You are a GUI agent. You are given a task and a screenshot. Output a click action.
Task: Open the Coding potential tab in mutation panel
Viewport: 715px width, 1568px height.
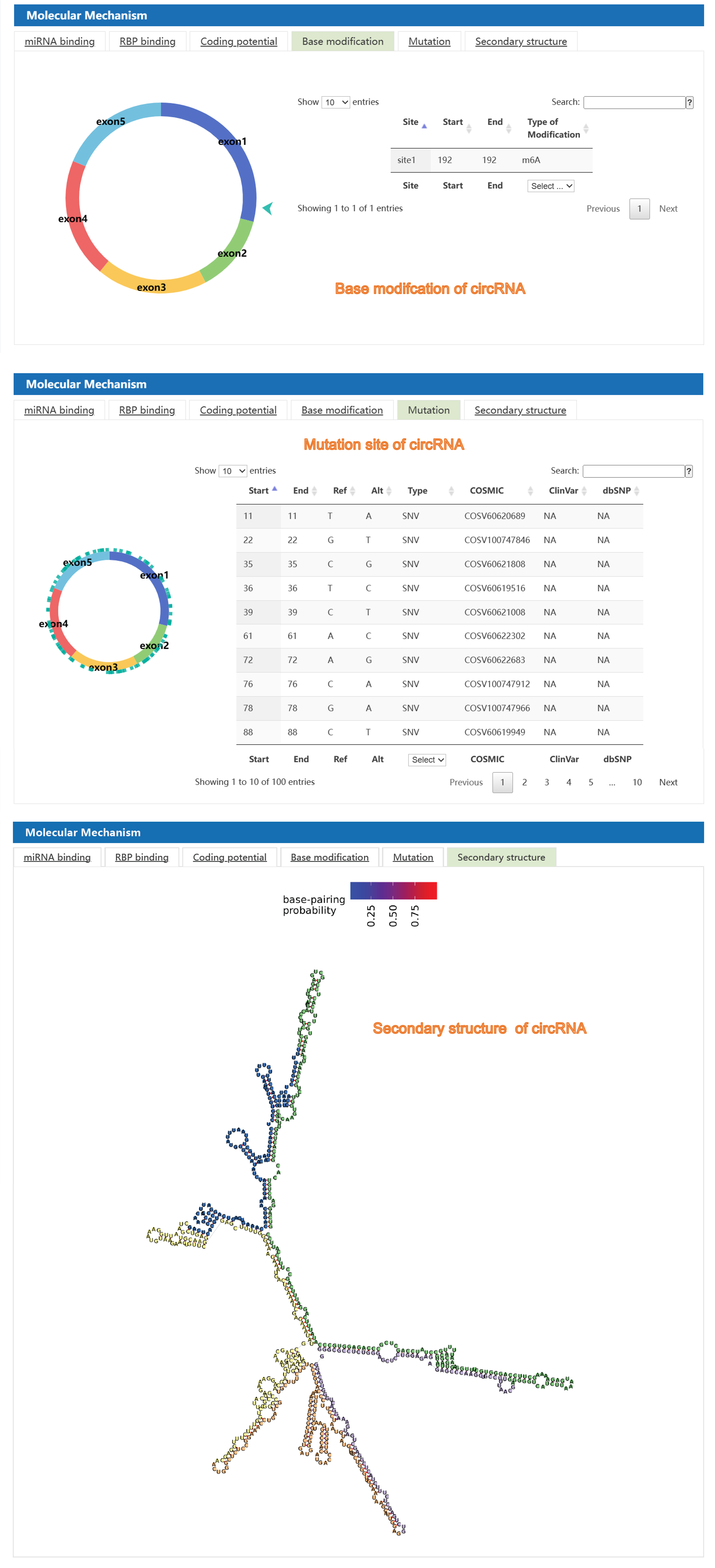(x=238, y=410)
